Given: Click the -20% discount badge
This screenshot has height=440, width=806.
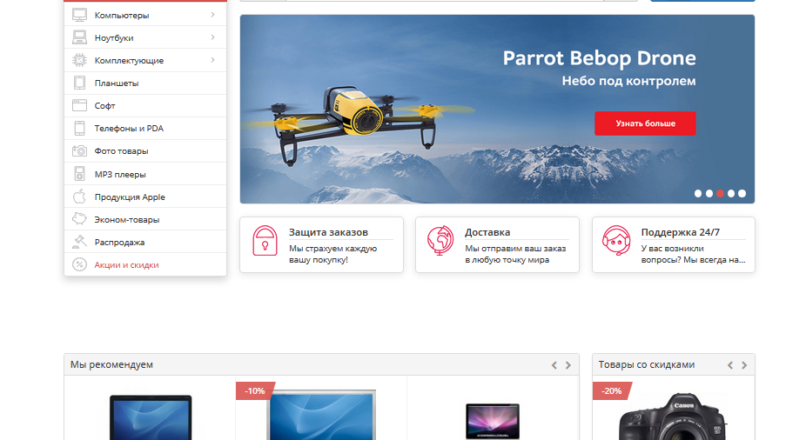Looking at the screenshot, I should click(611, 391).
